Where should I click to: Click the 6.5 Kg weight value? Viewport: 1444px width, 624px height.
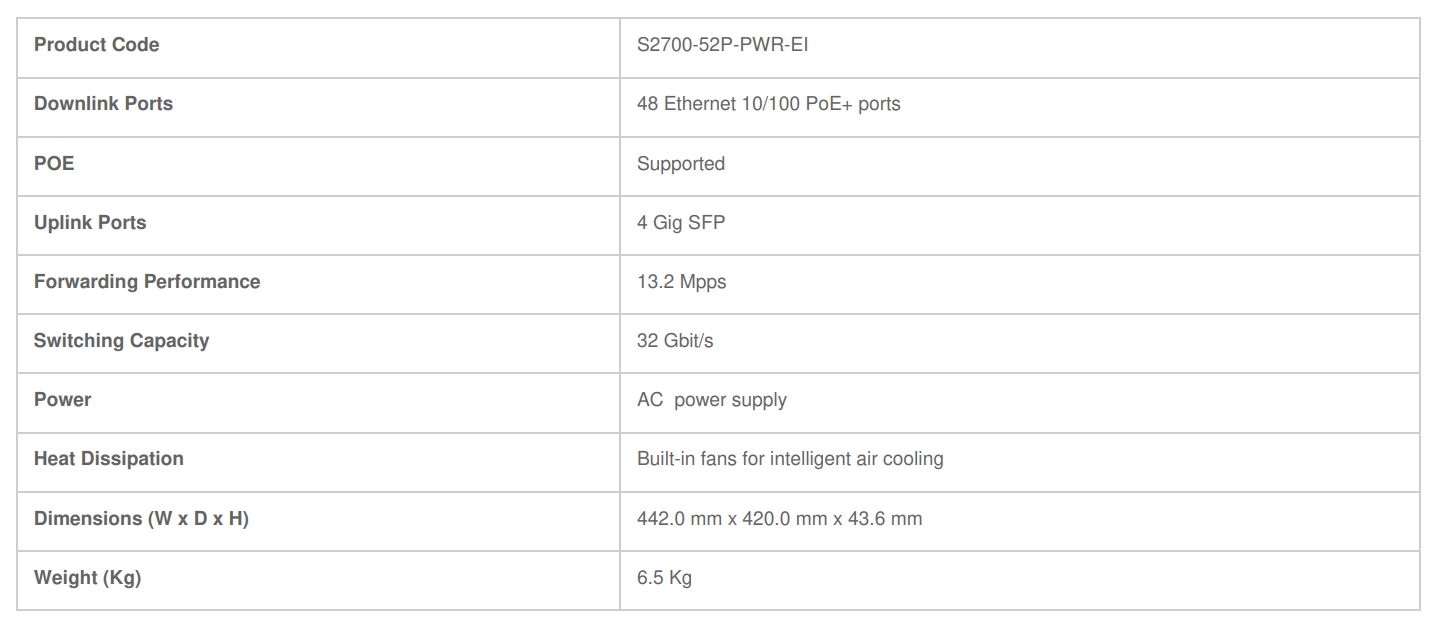point(664,578)
